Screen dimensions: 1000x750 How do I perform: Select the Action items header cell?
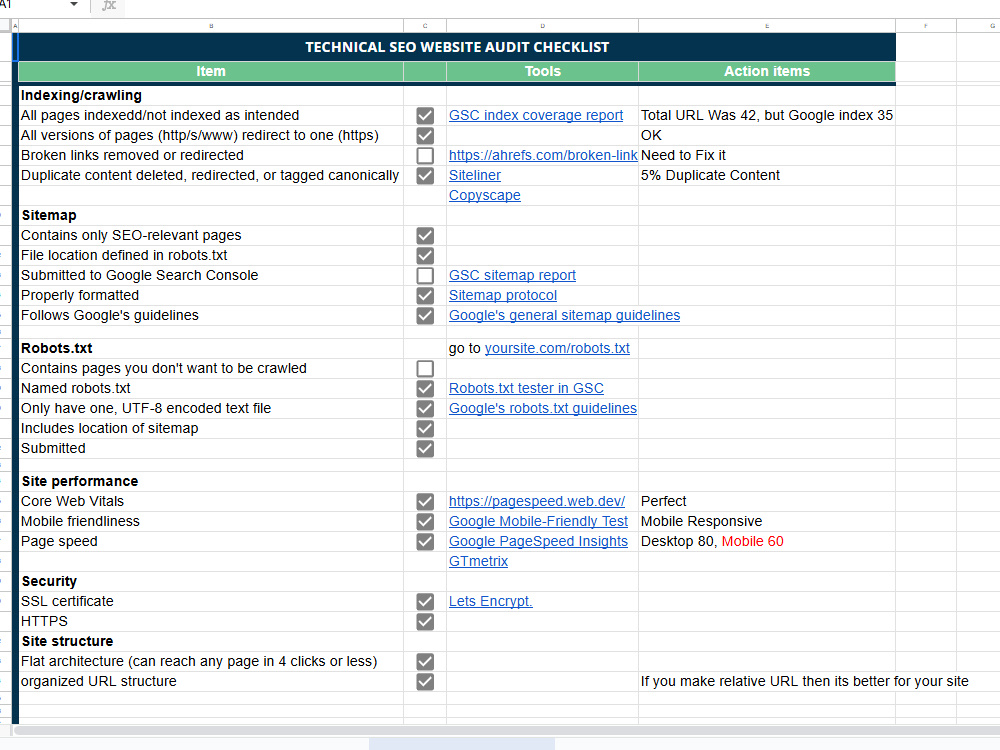(767, 71)
